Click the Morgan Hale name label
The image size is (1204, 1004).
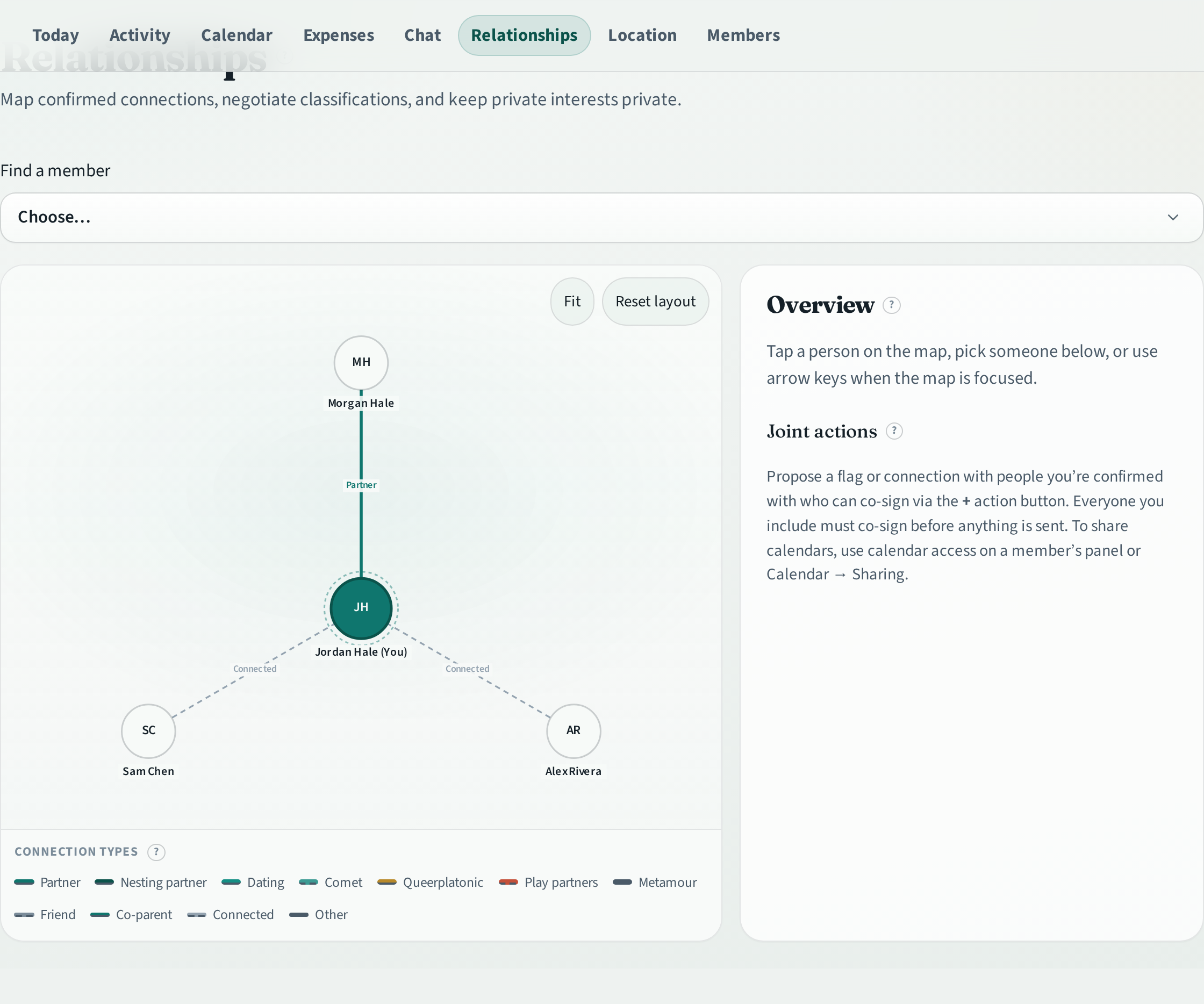tap(361, 403)
